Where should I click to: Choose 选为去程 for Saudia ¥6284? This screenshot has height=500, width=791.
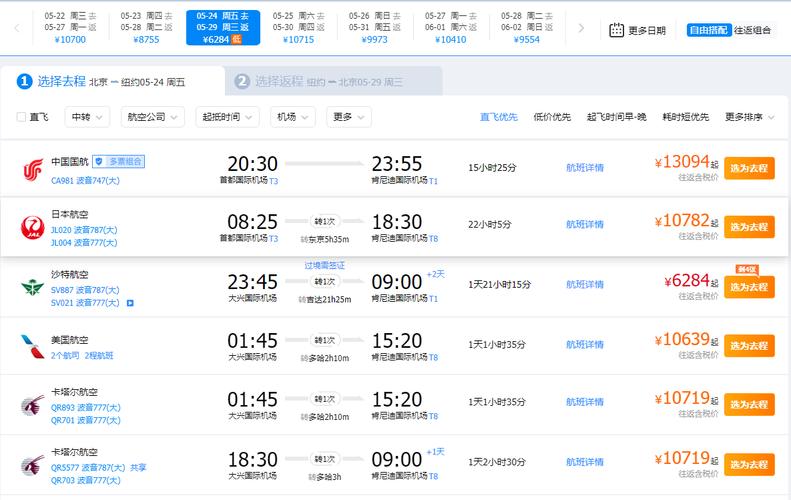pyautogui.click(x=749, y=287)
